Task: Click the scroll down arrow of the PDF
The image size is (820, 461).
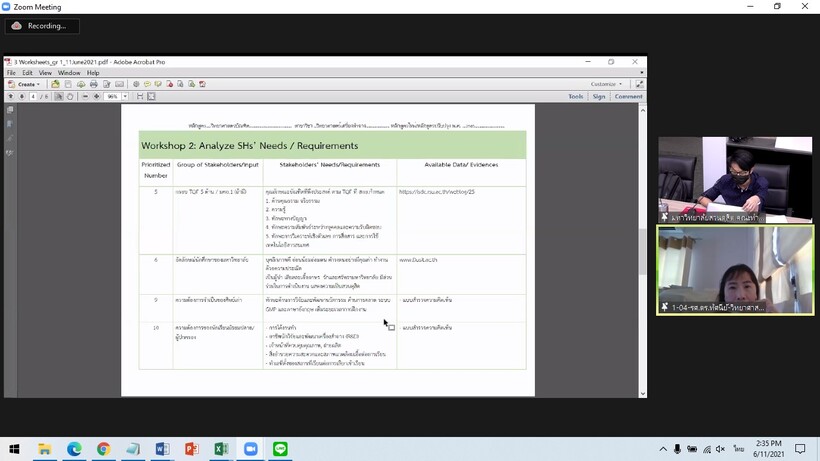Action: coord(643,394)
